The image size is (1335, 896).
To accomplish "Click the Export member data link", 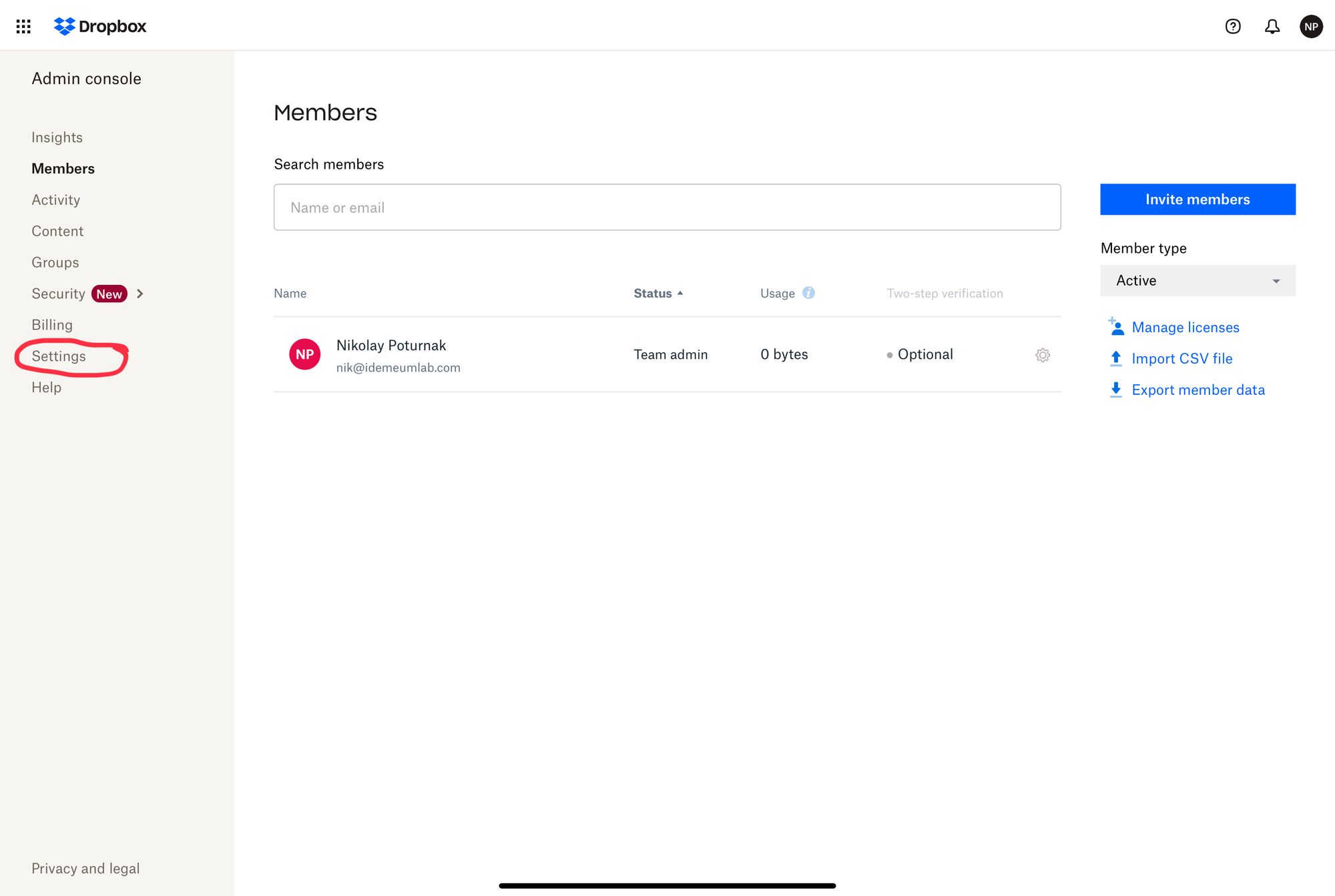I will tap(1198, 390).
